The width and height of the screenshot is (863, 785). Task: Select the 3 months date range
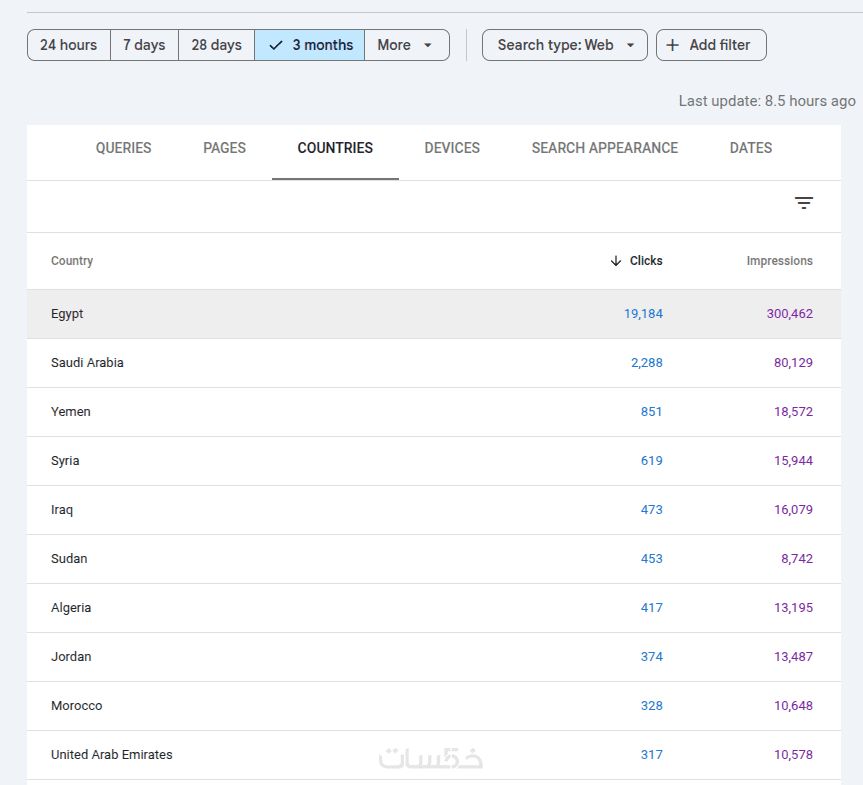(310, 45)
